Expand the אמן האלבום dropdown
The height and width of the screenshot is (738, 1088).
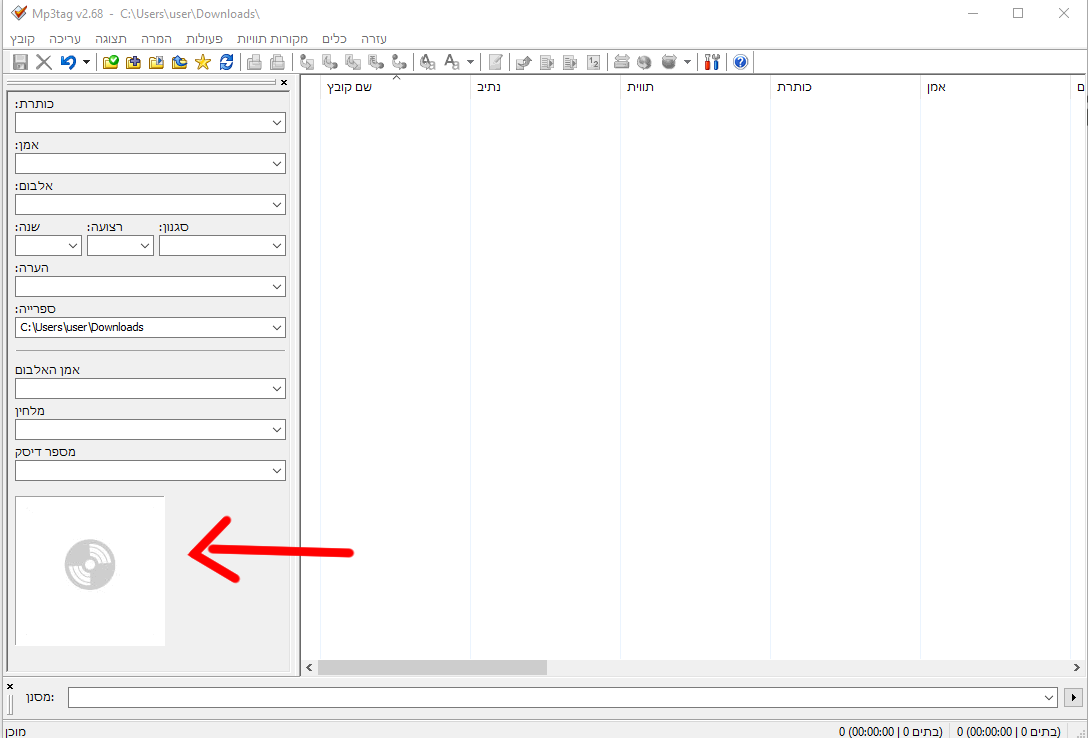(278, 388)
